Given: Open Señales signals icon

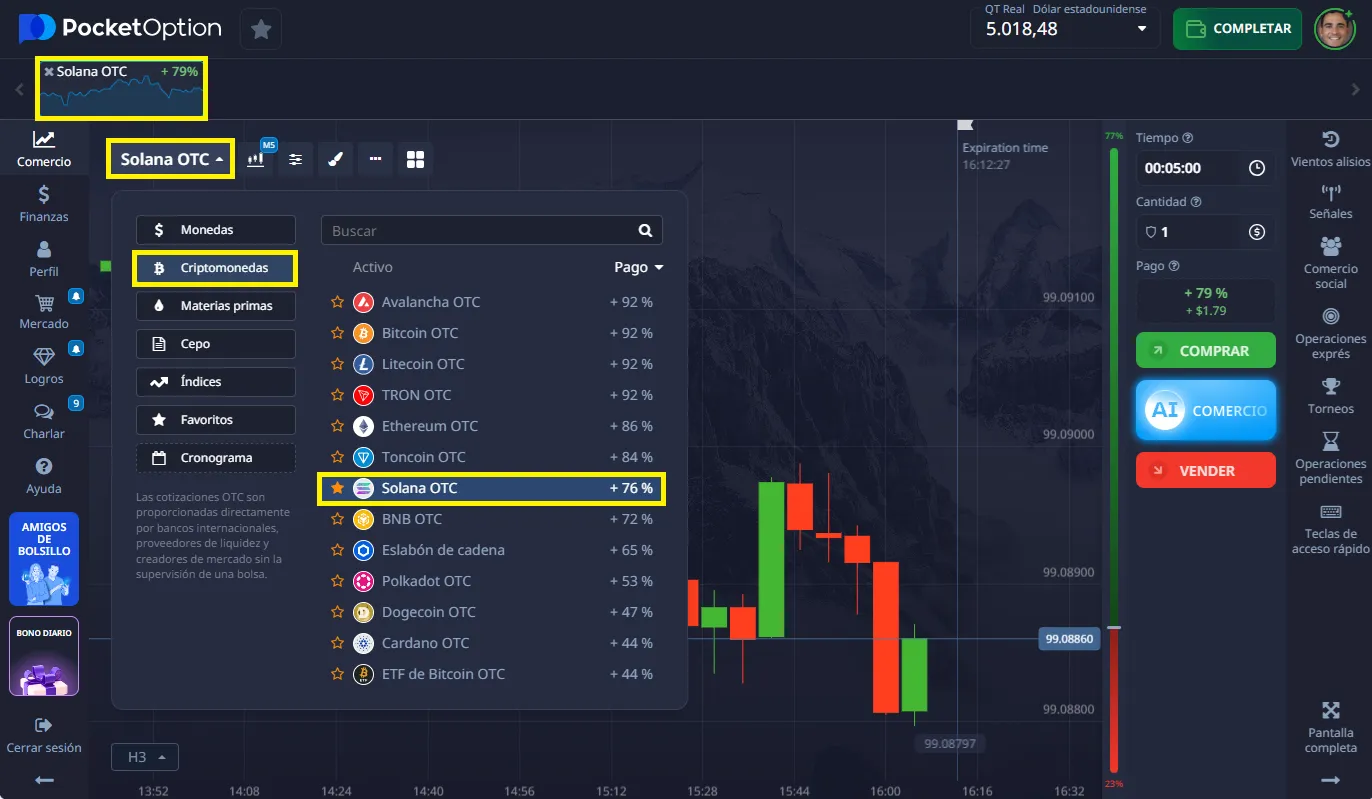Looking at the screenshot, I should click(1330, 192).
